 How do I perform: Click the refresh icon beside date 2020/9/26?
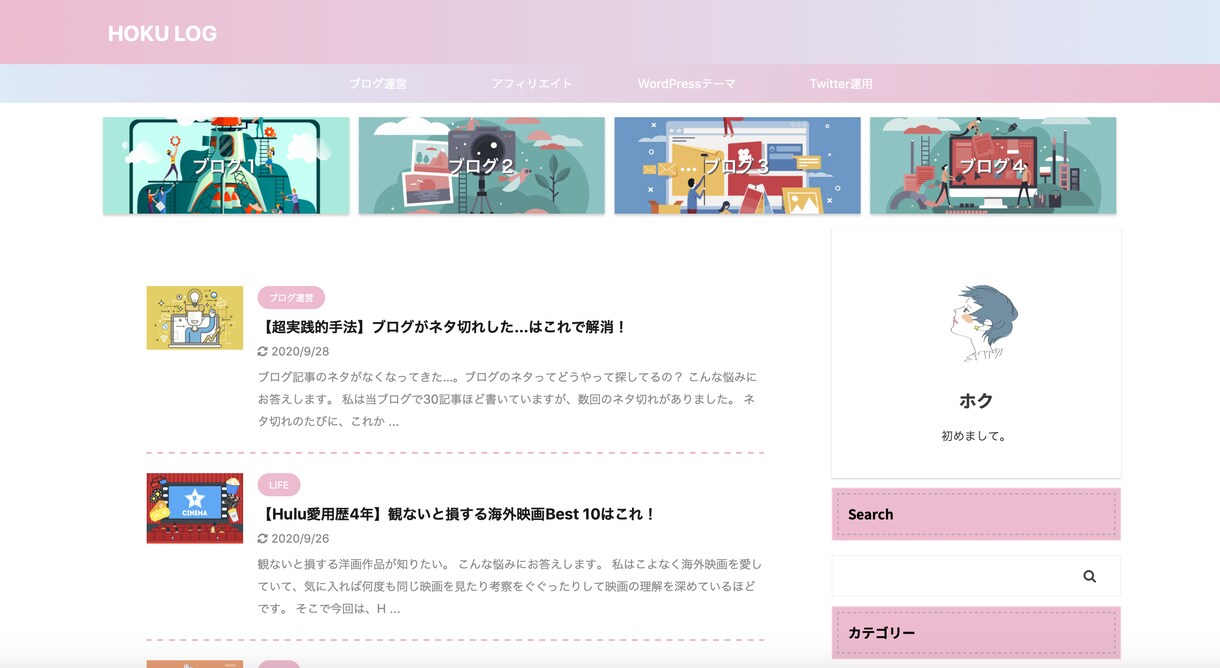(x=263, y=538)
